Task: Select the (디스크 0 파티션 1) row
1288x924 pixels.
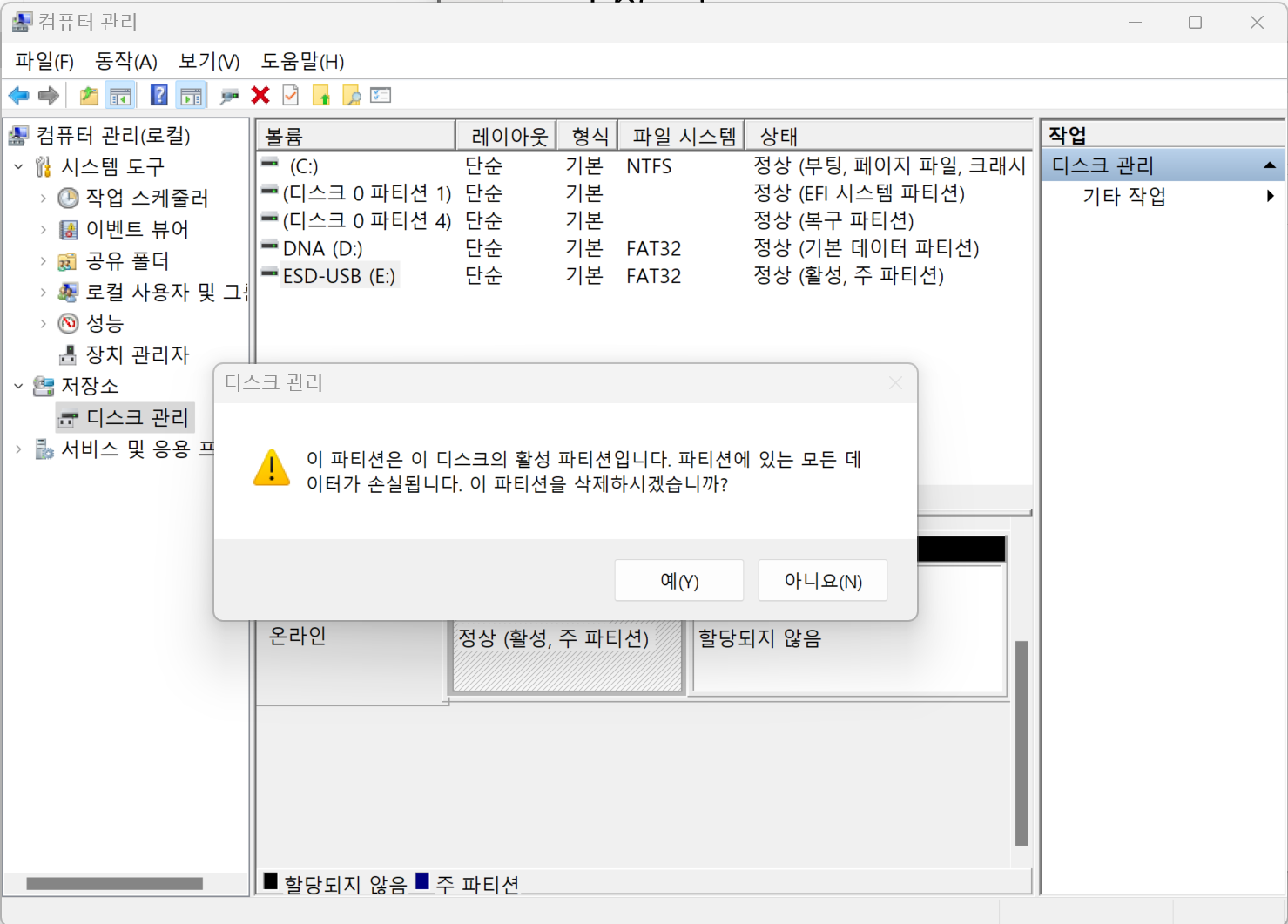Action: 644,192
